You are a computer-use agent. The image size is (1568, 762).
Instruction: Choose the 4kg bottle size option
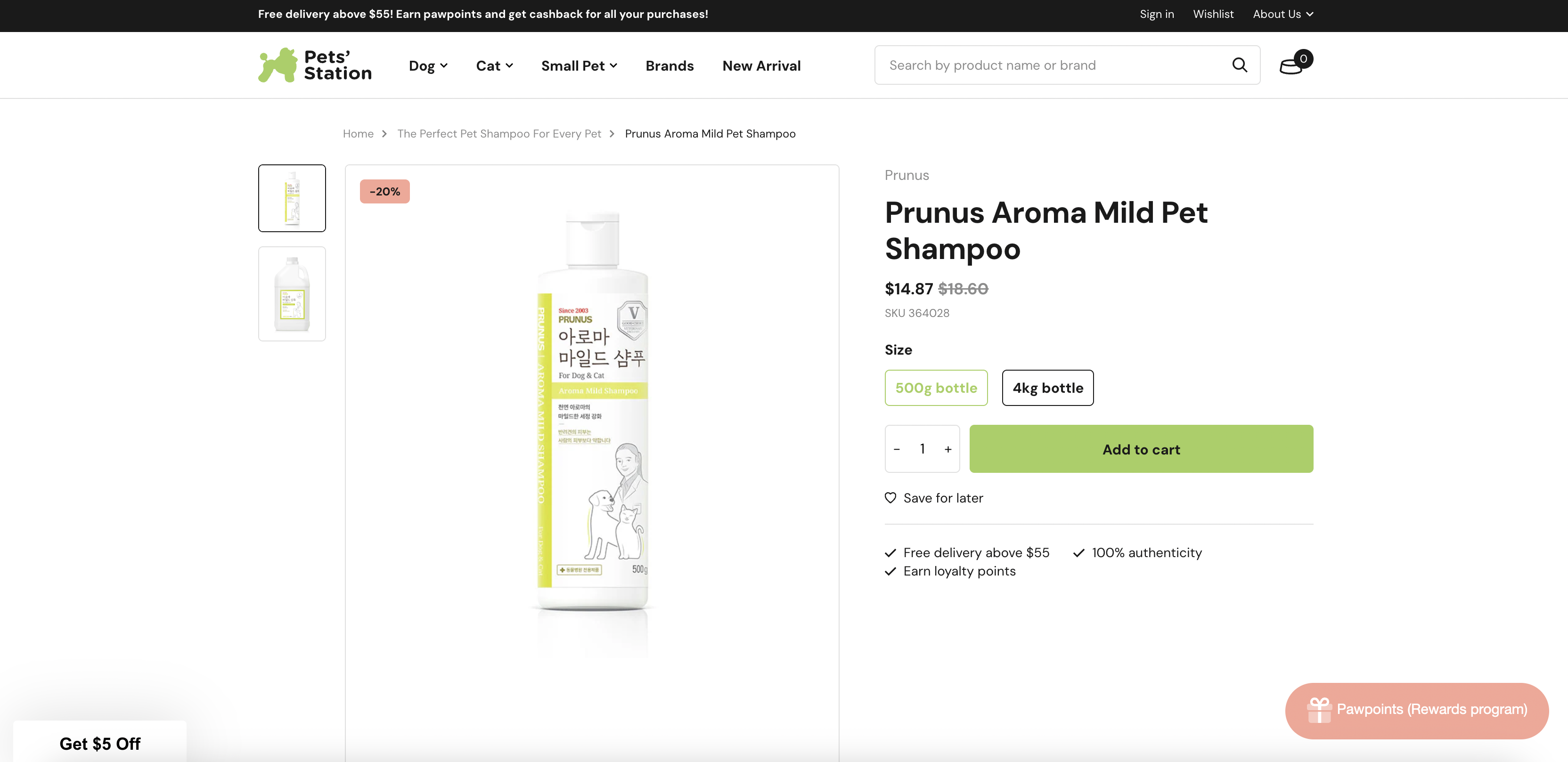[x=1047, y=388]
